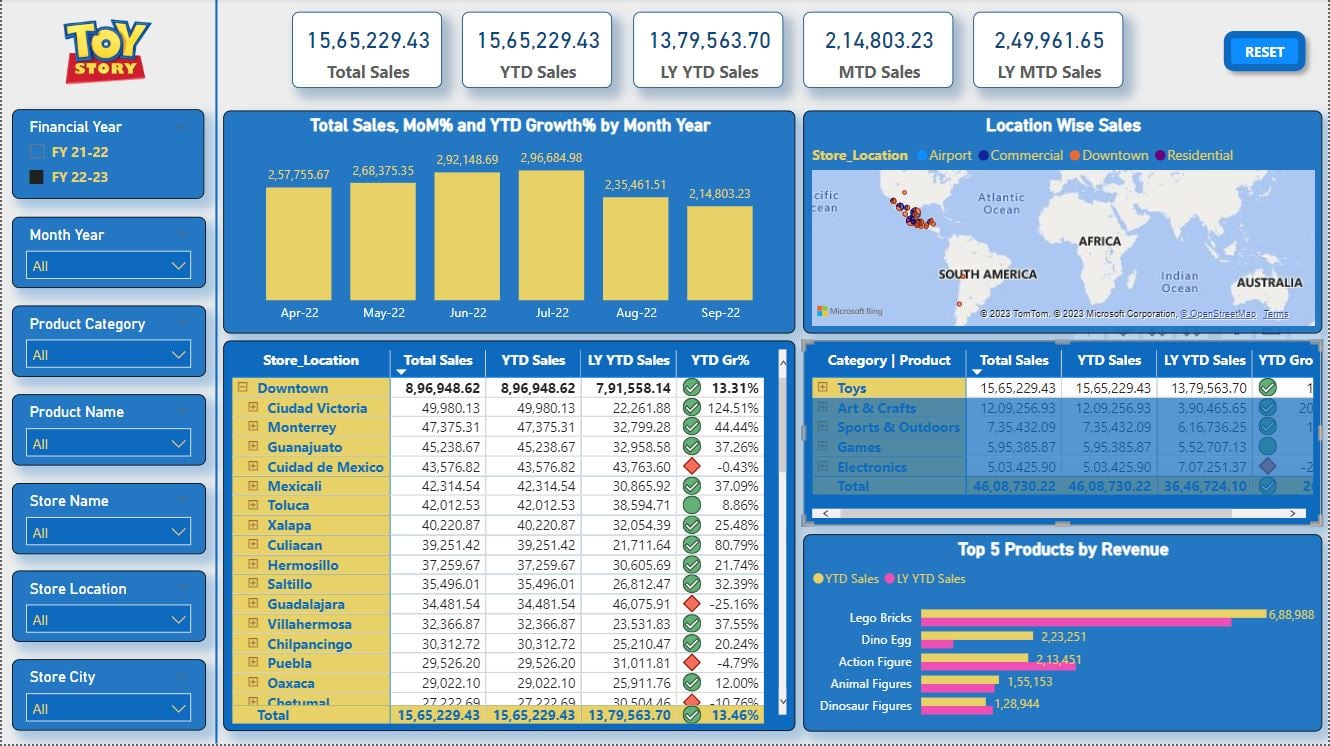Check the FY 21-22 checkbox
Viewport: 1330px width, 746px height.
37,152
